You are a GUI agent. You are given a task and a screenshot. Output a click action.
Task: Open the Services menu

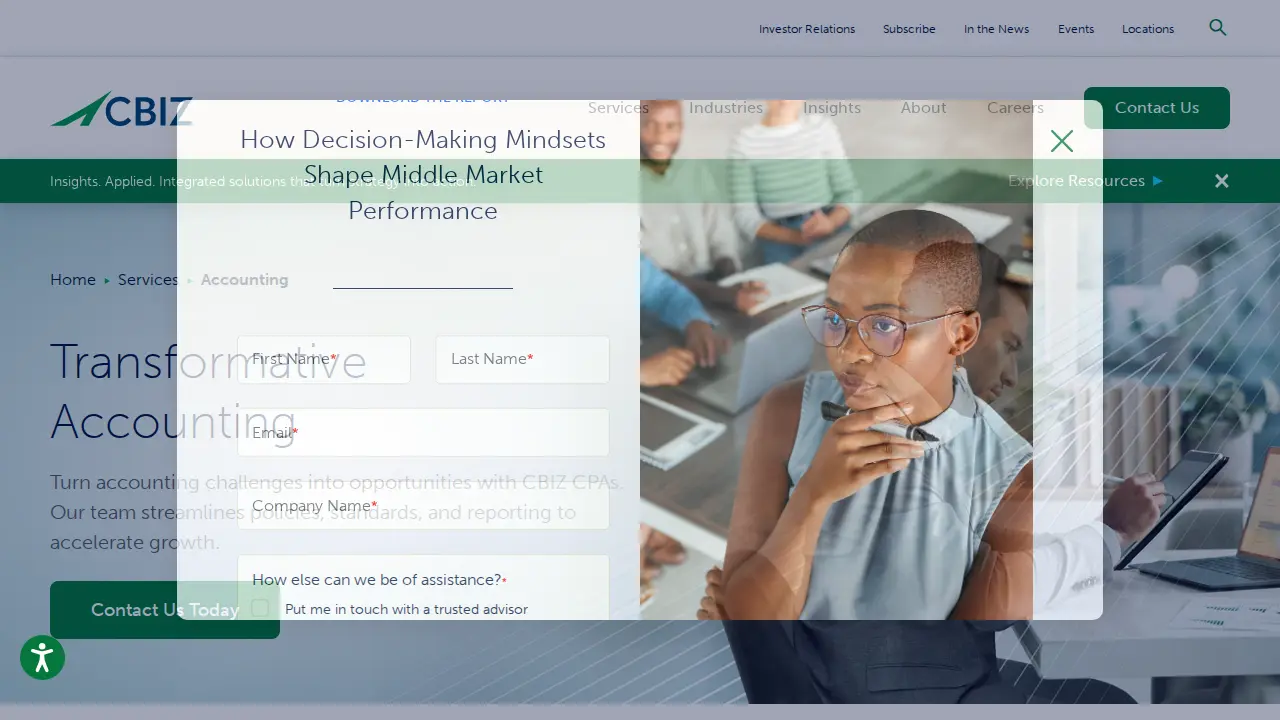coord(618,108)
